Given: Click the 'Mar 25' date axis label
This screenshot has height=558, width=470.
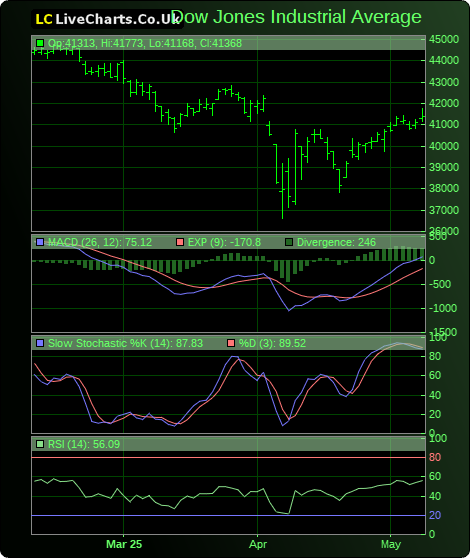Looking at the screenshot, I should [124, 544].
